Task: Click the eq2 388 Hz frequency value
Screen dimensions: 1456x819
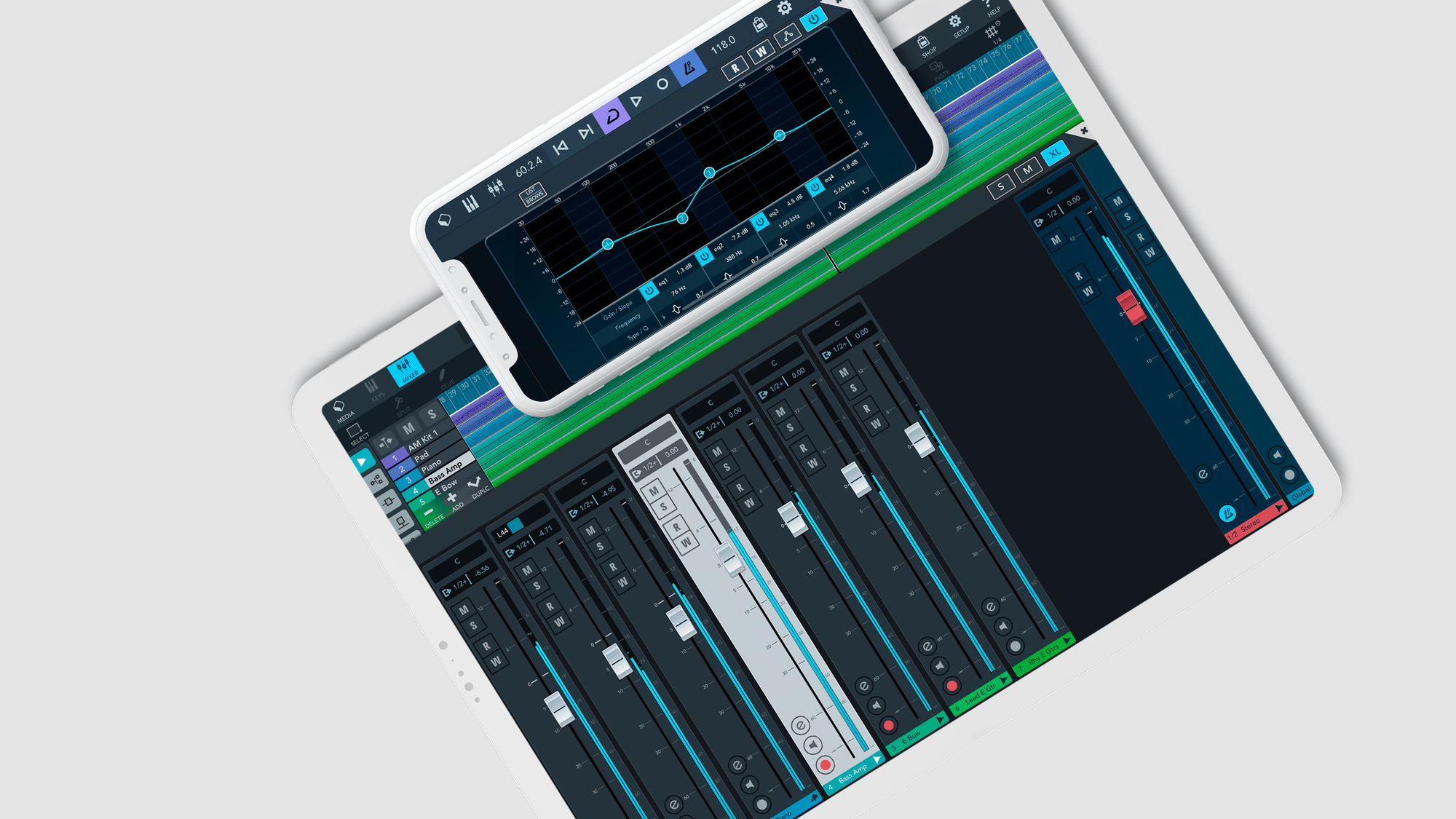Action: (733, 256)
